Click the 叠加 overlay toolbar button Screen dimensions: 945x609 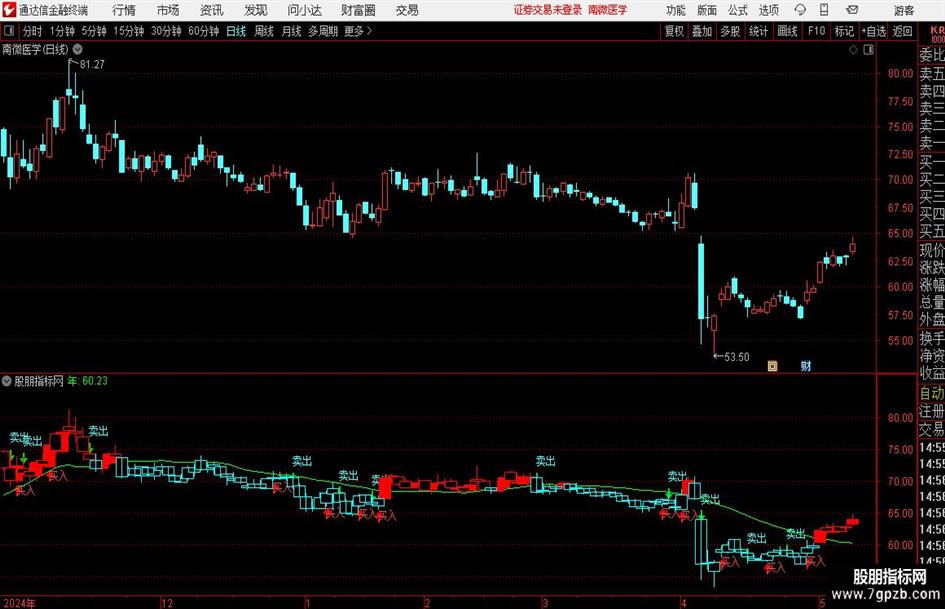[702, 31]
